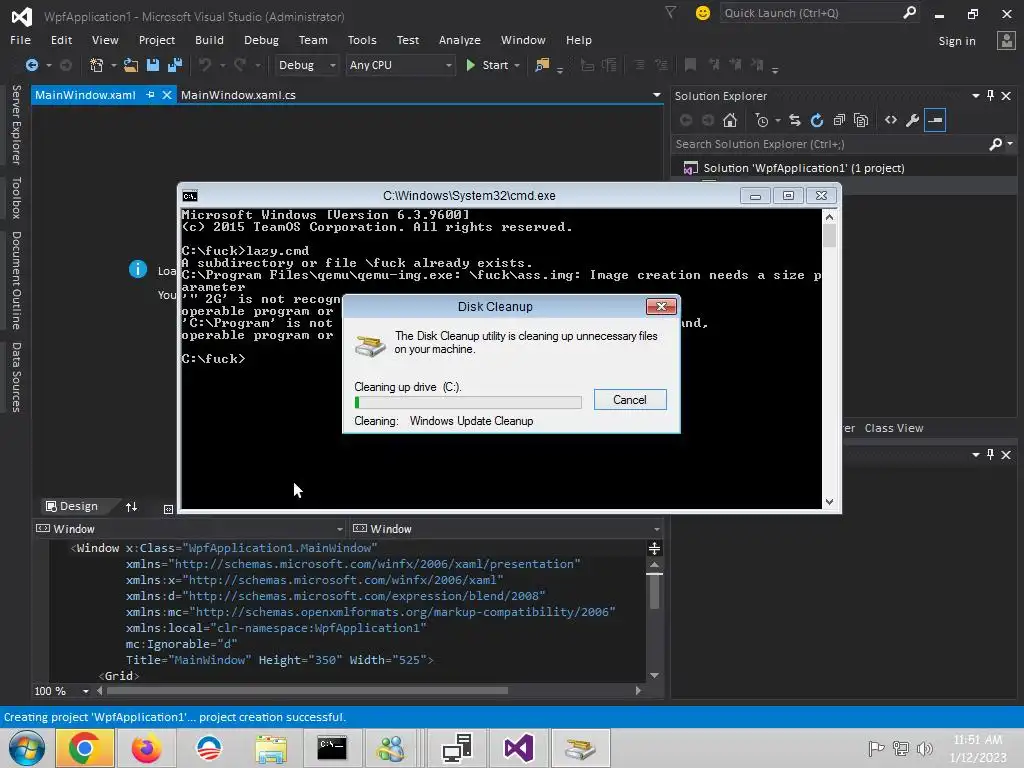1024x768 pixels.
Task: Open the Start button dropdown arrow
Action: pyautogui.click(x=517, y=65)
